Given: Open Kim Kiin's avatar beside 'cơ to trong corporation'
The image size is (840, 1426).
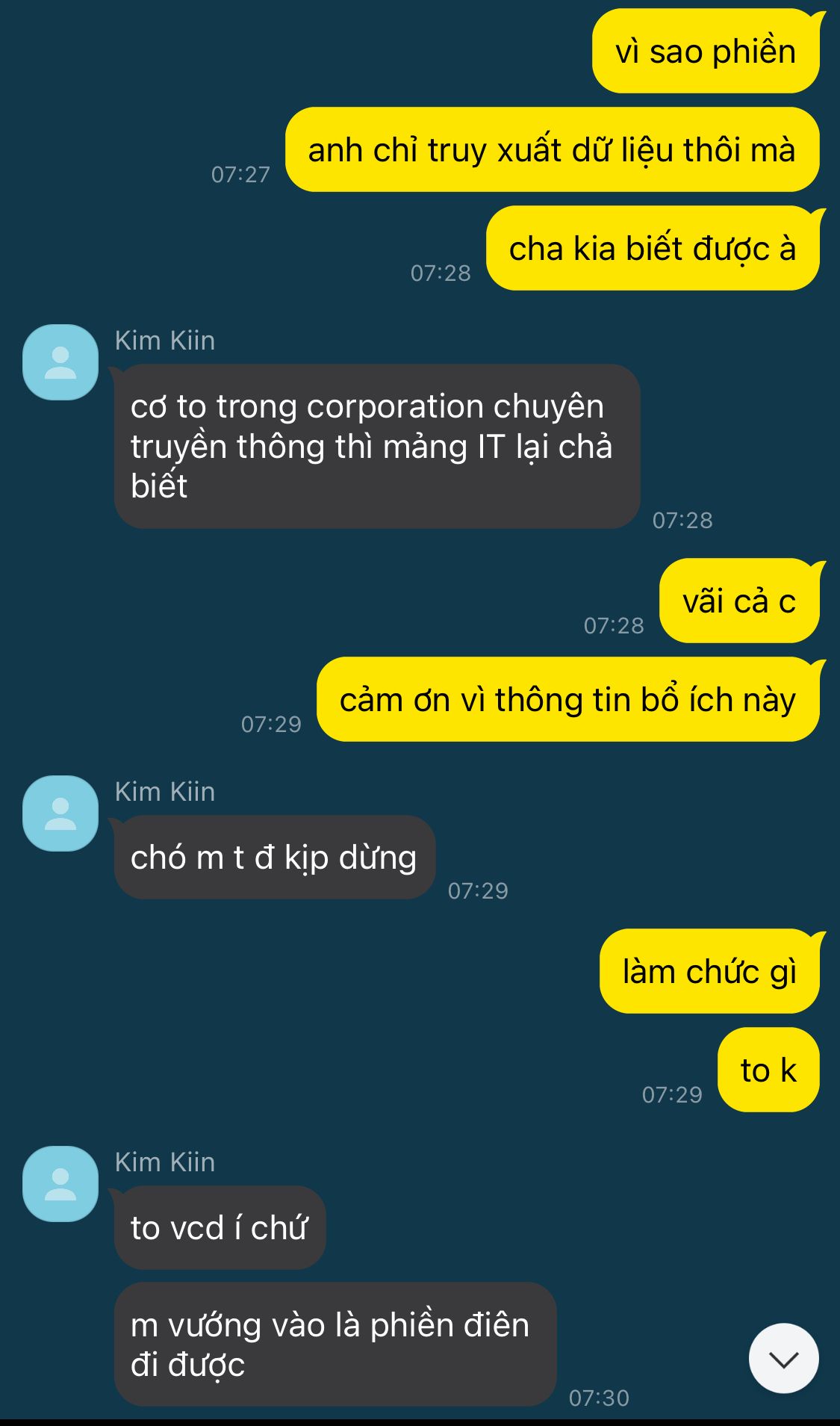Looking at the screenshot, I should click(x=60, y=362).
